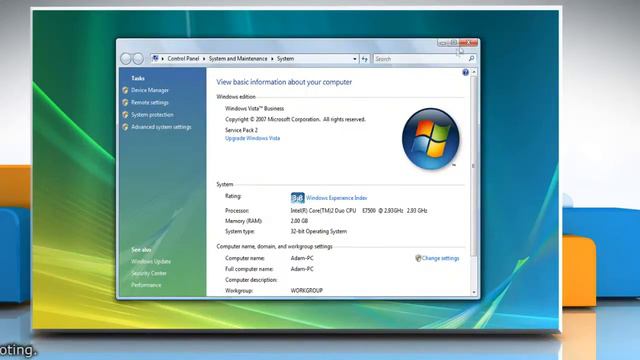The height and width of the screenshot is (360, 640).
Task: Click the copyright 2007 Microsoft Corporation text
Action: point(295,120)
